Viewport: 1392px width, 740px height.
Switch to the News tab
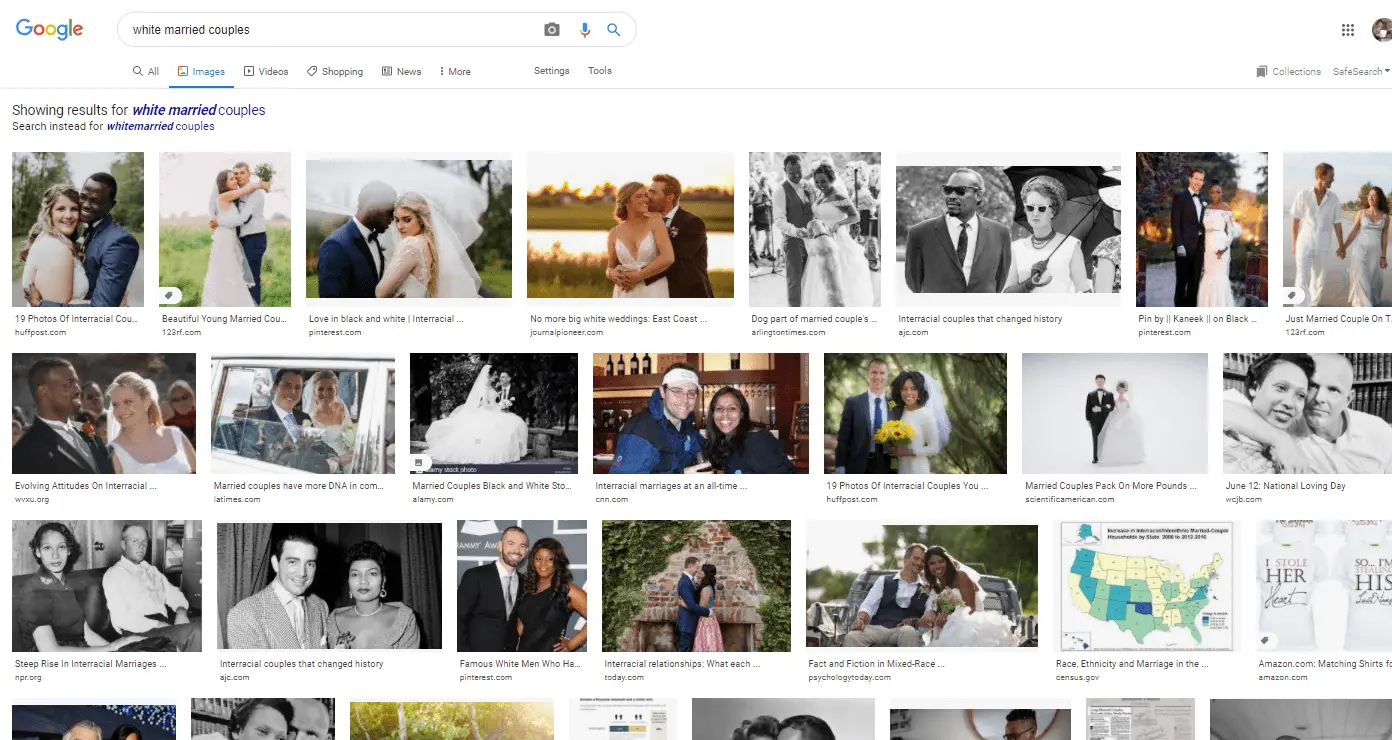coord(401,71)
